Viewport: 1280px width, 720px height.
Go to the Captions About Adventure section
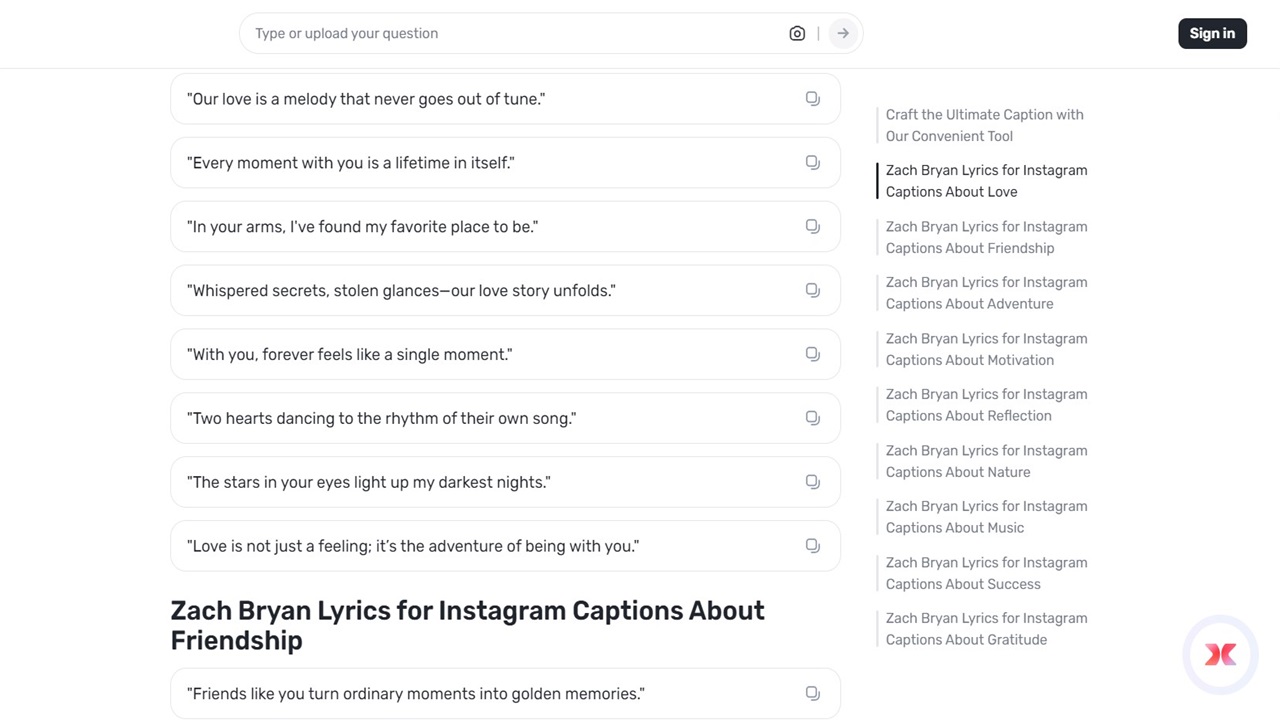coord(986,293)
